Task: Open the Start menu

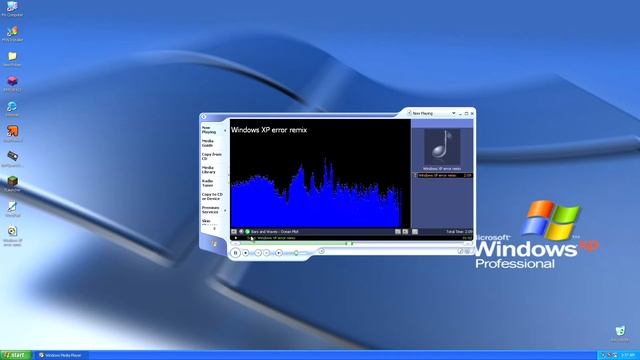Action: tap(16, 355)
